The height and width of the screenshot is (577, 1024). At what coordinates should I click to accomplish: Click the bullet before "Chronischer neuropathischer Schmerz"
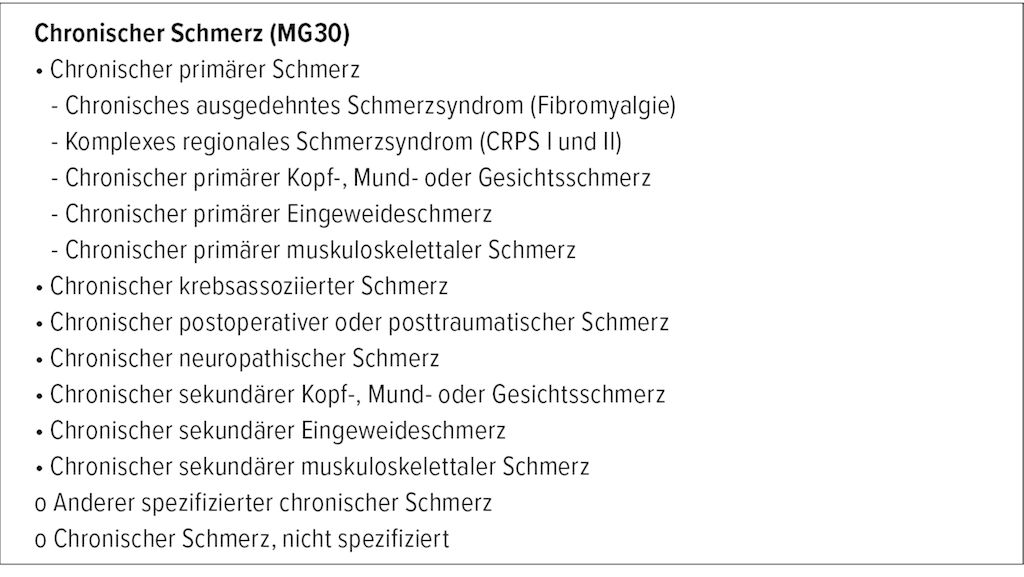tap(38, 359)
